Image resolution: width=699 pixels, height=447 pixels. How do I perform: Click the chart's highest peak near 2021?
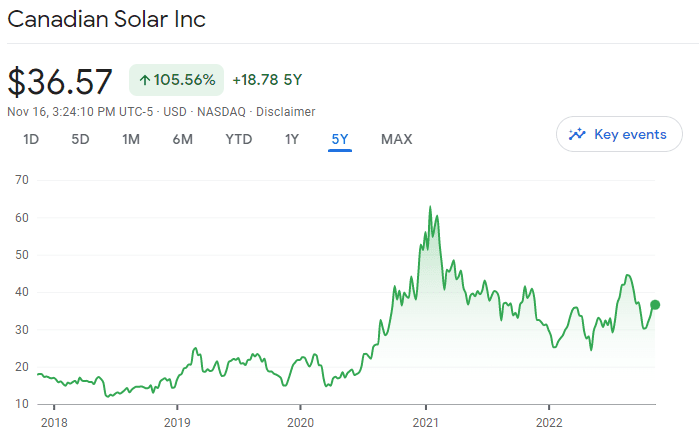(x=430, y=207)
